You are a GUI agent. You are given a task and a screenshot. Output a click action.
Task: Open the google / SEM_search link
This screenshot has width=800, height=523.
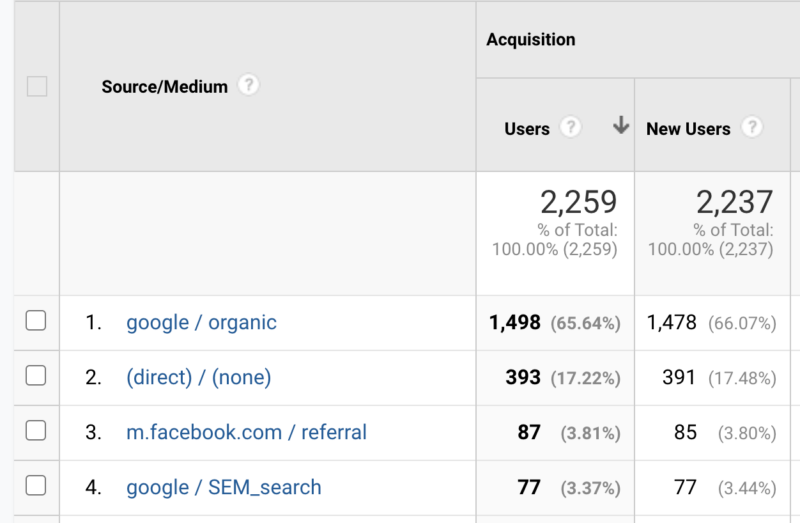224,488
